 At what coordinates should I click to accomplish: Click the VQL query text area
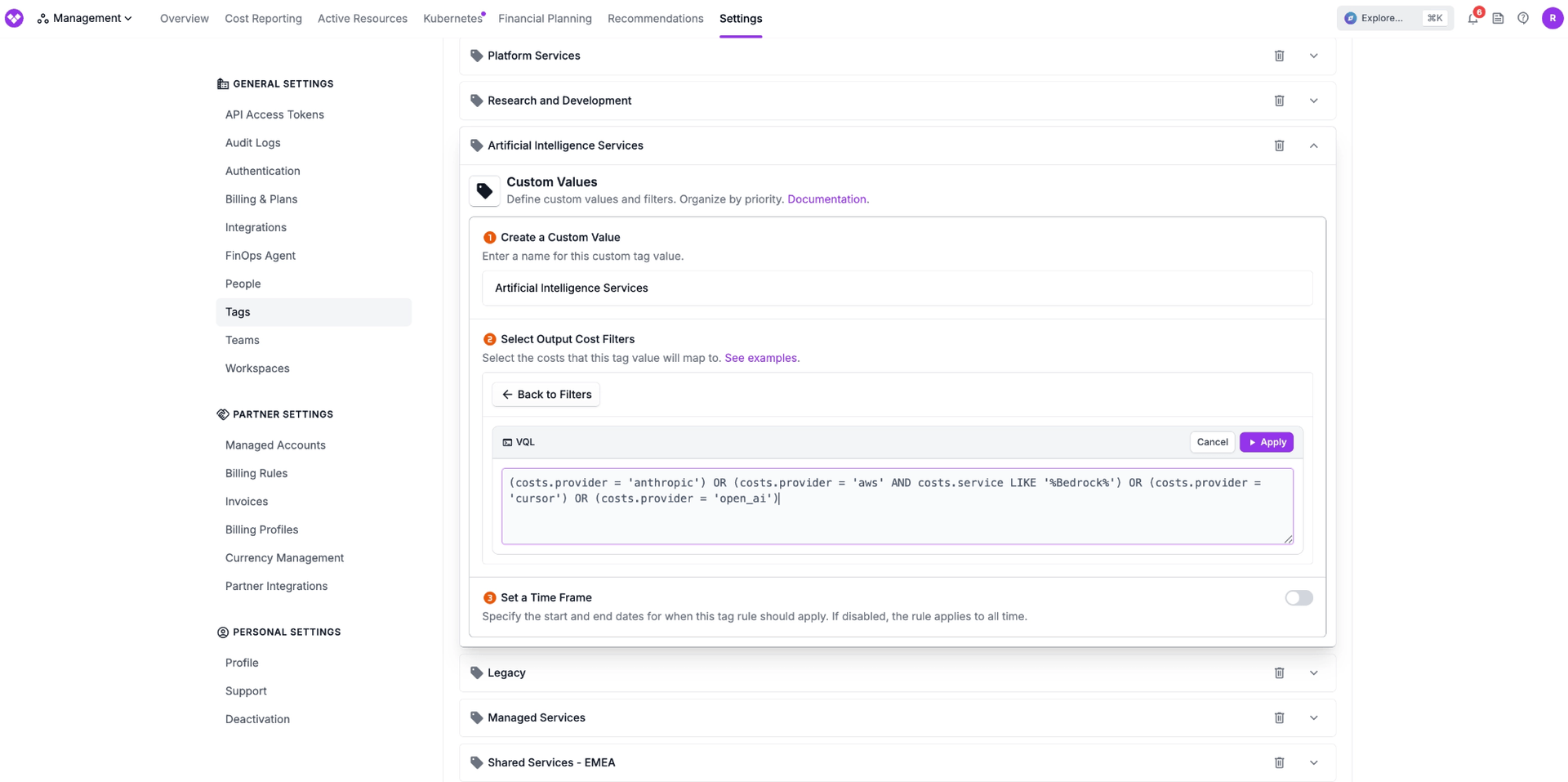[896, 505]
